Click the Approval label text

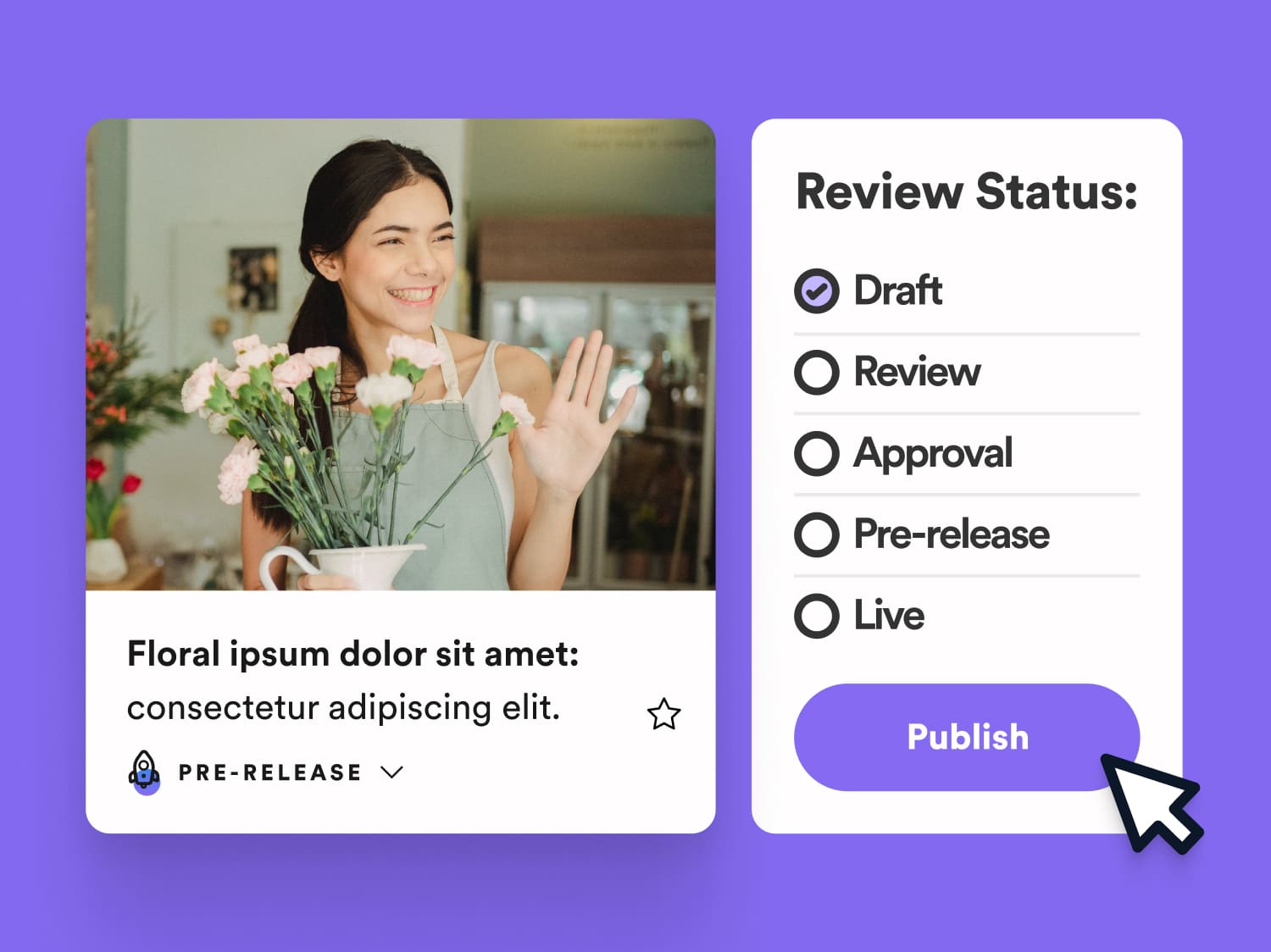(933, 454)
